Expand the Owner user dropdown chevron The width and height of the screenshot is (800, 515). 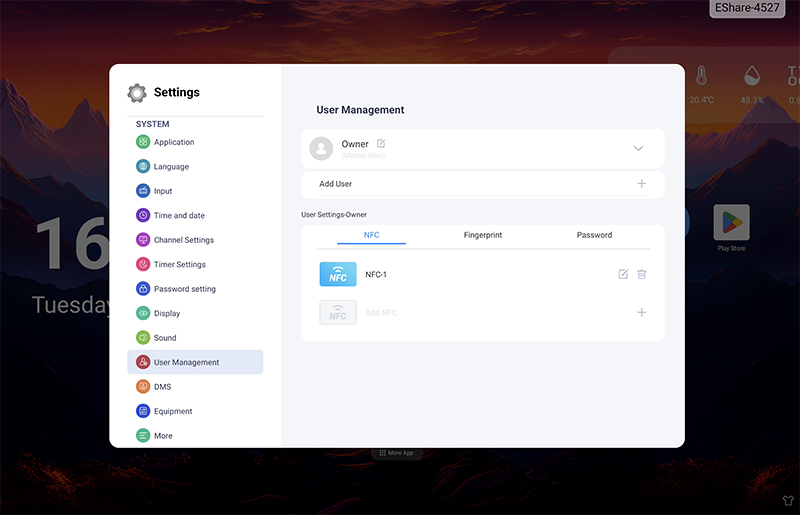pos(638,148)
